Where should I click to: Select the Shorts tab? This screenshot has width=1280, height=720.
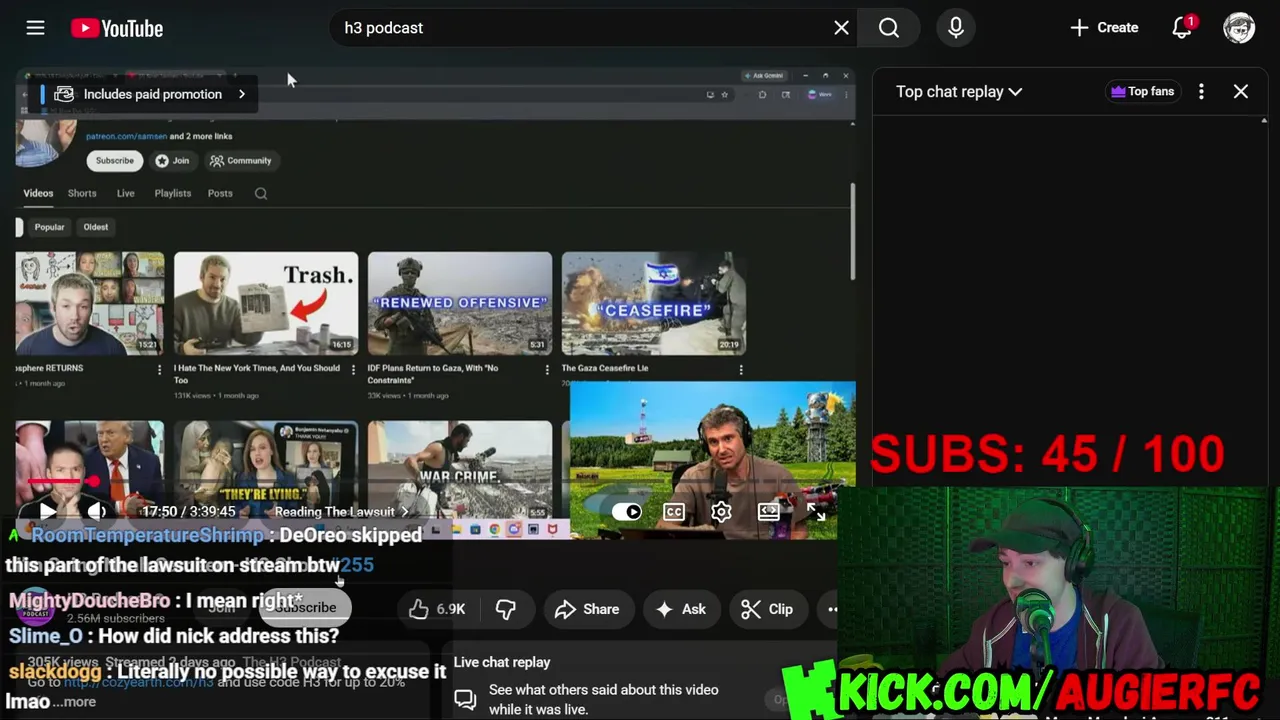(x=82, y=193)
